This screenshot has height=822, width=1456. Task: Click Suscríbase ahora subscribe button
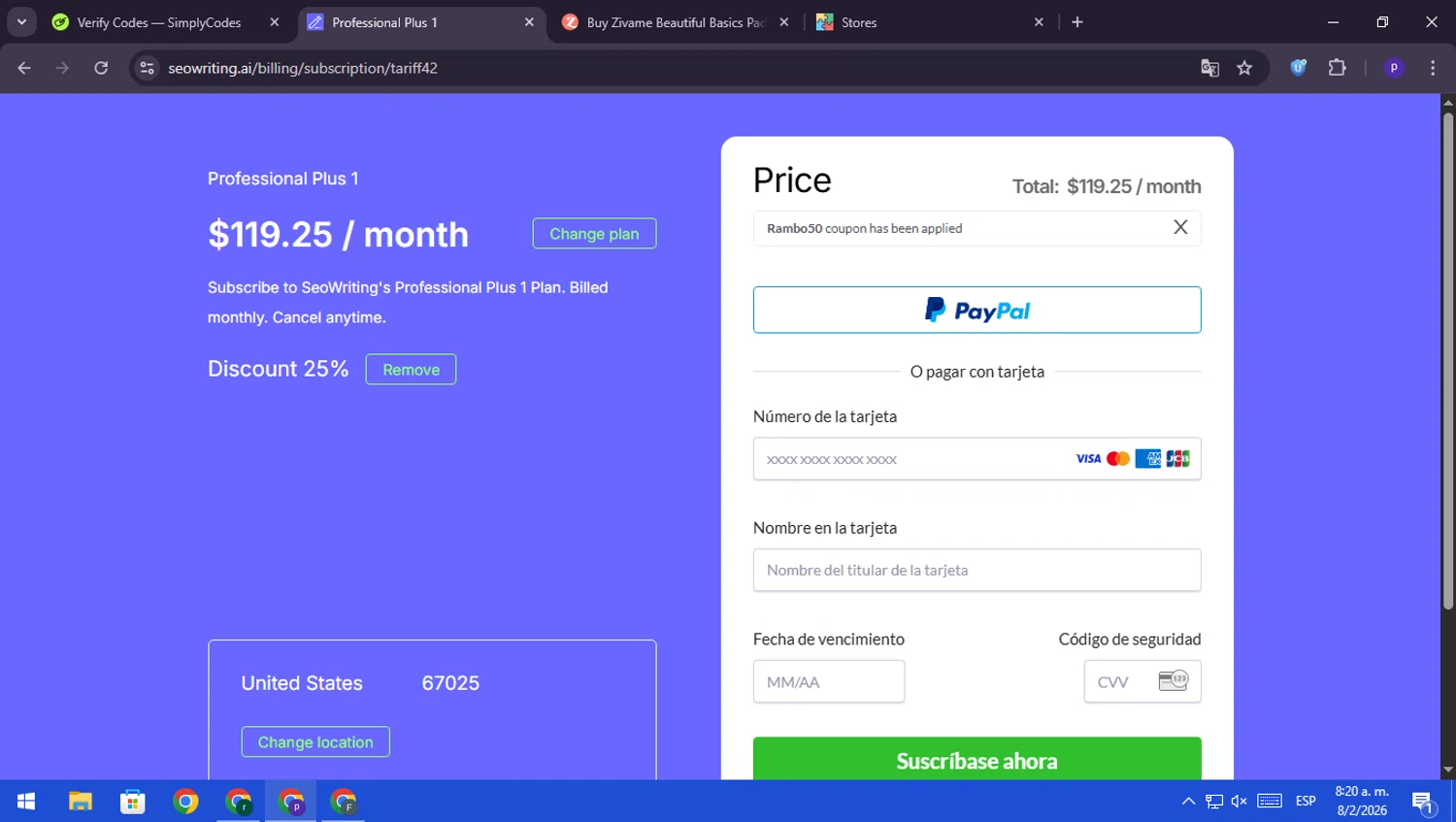976,760
